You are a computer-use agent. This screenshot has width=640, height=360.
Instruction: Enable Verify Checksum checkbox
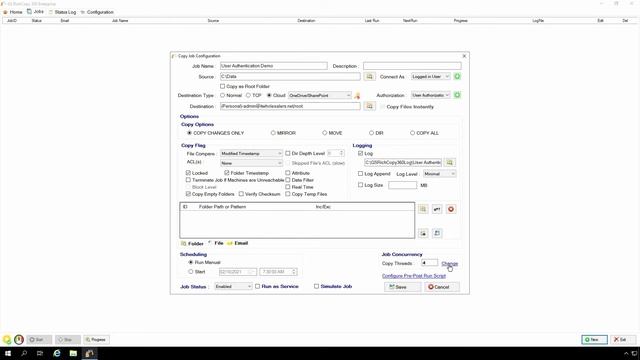coord(241,194)
